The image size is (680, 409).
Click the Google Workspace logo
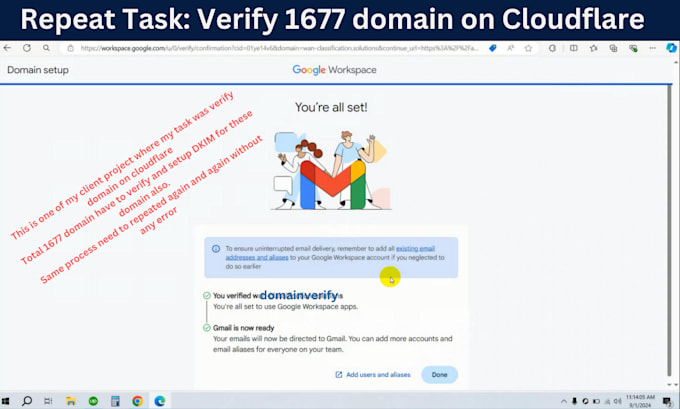coord(334,70)
